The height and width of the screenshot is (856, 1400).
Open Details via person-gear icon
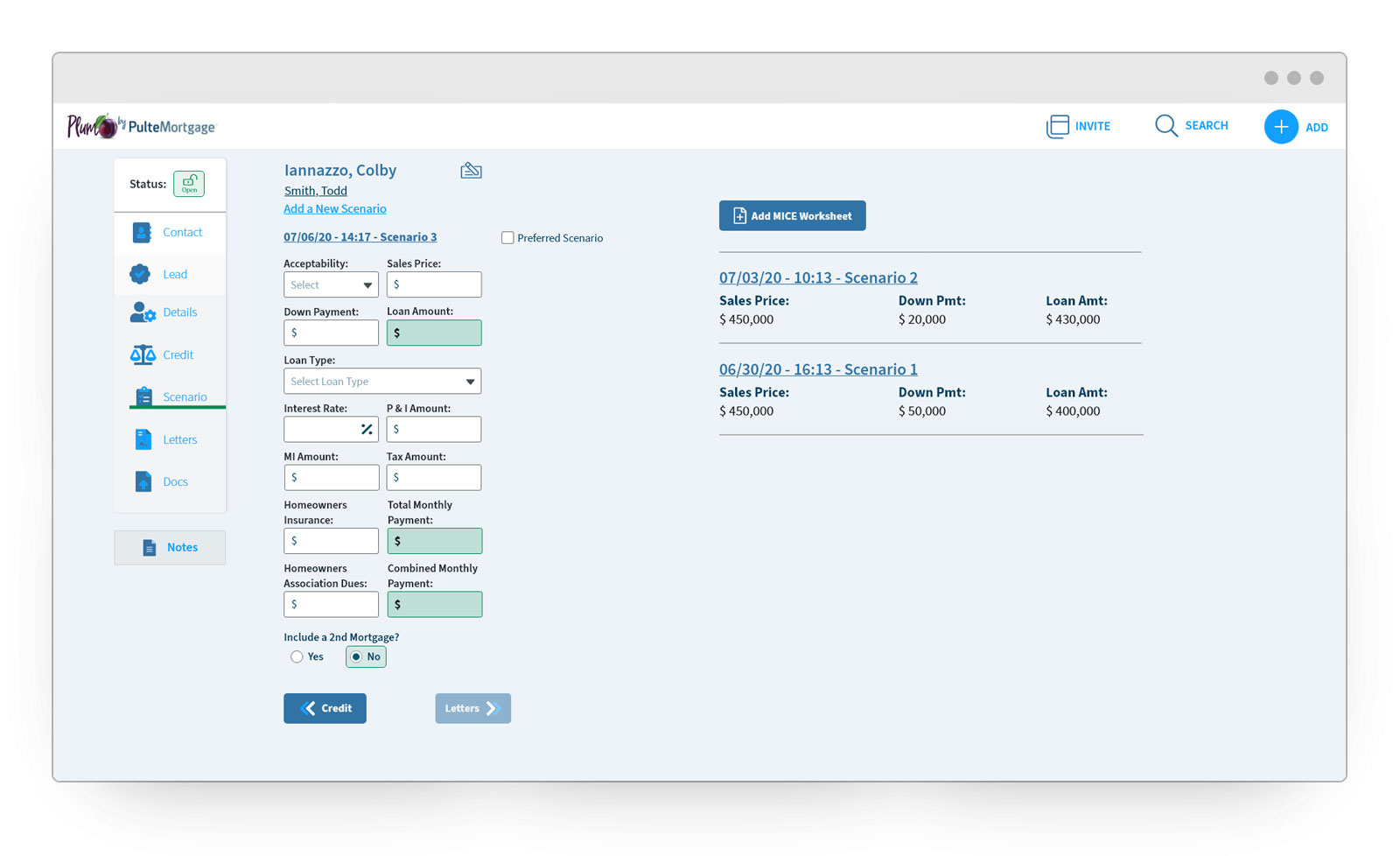point(143,312)
